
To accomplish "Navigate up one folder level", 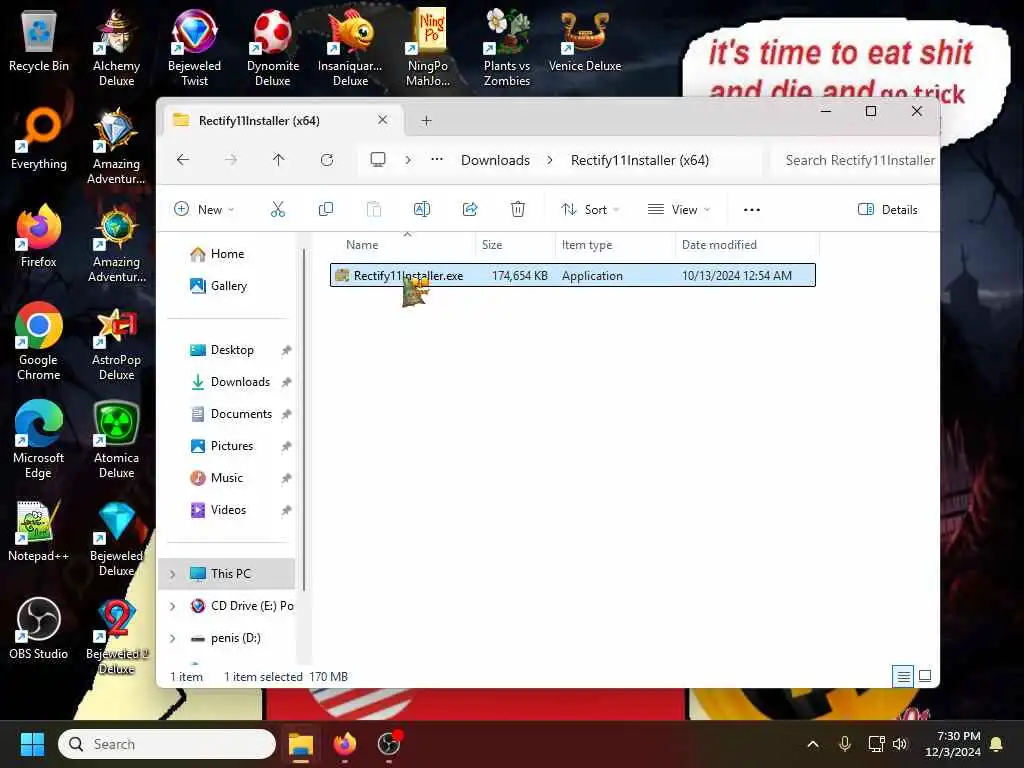I will click(x=278, y=159).
